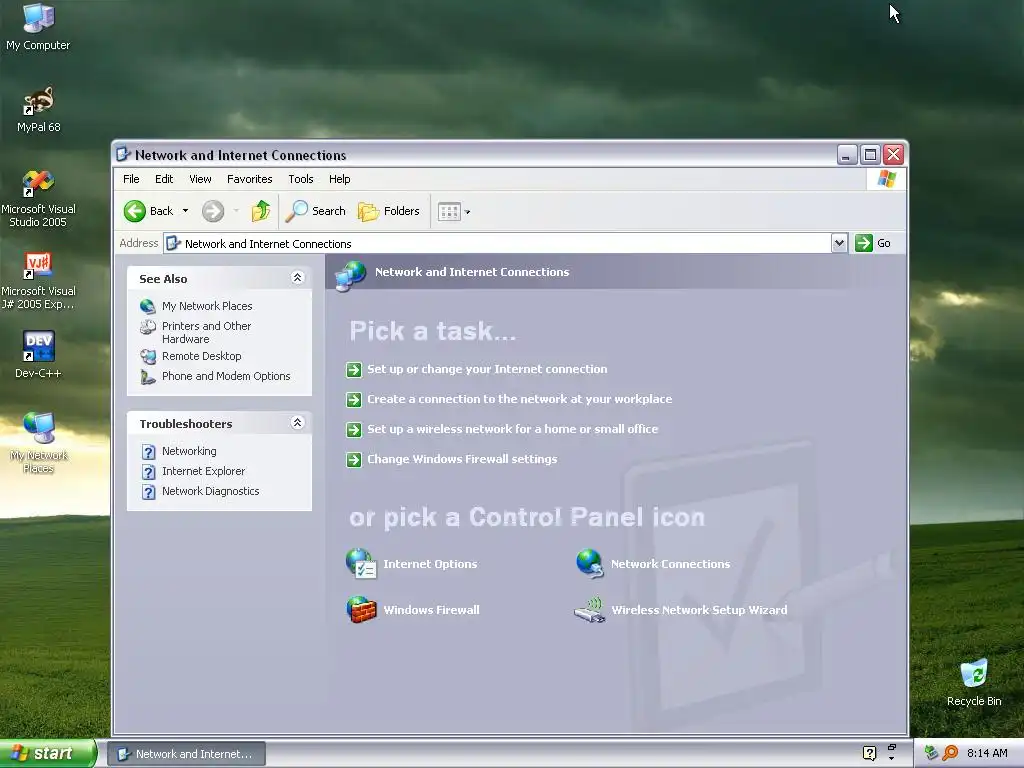Go back with the green Back arrow
Viewport: 1024px width, 768px height.
149,211
